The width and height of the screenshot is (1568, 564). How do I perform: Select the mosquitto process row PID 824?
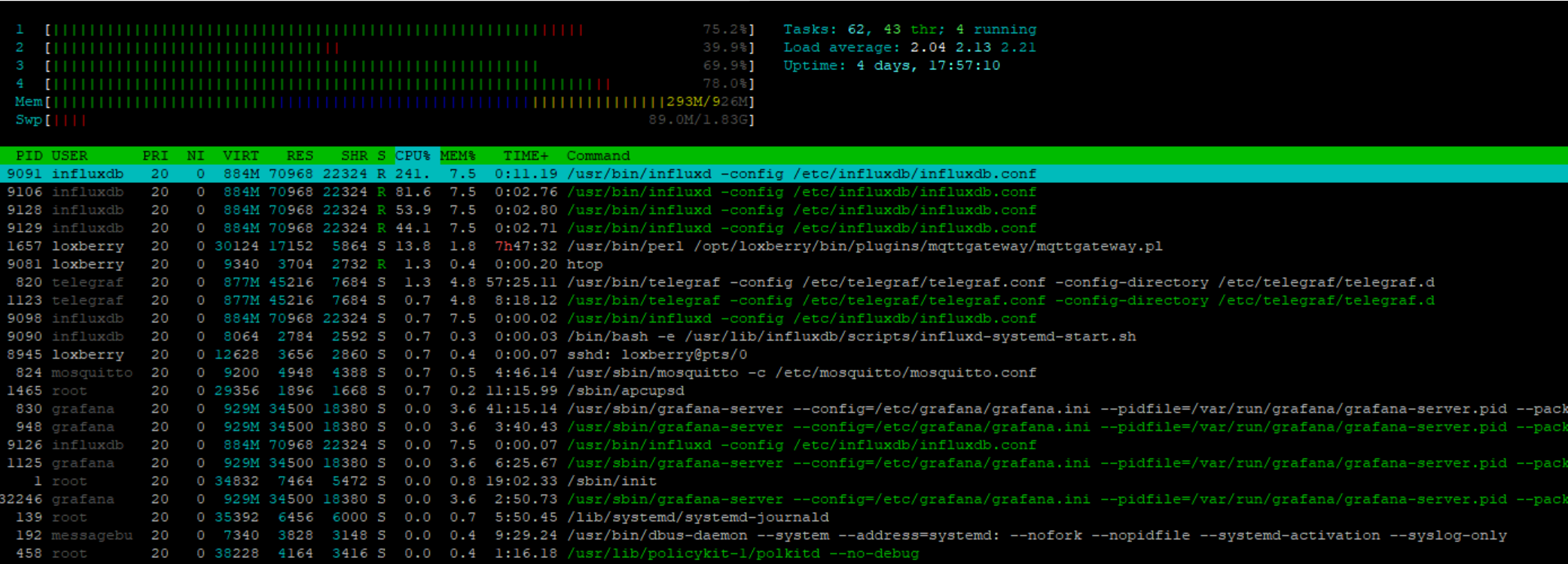(x=784, y=373)
